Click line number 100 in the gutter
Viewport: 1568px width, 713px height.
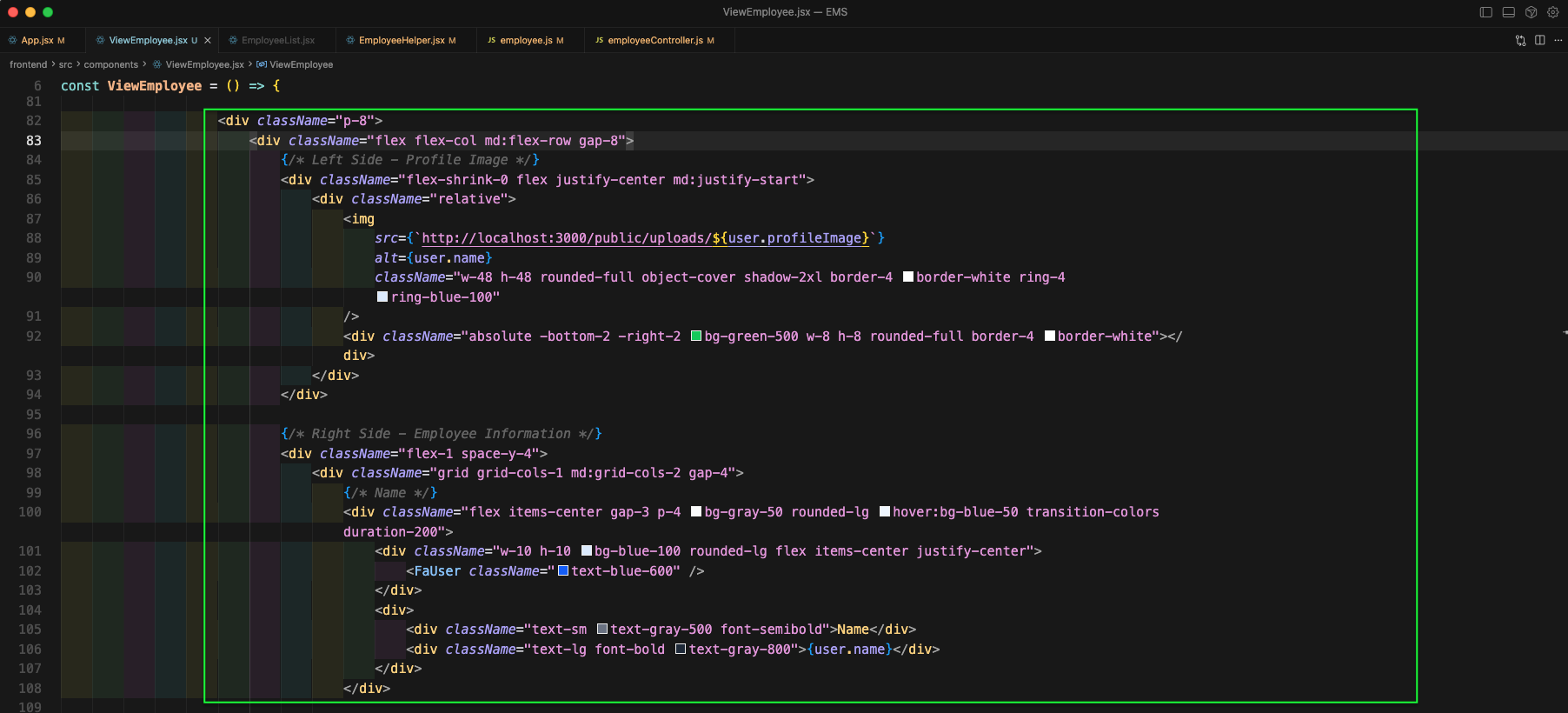pyautogui.click(x=30, y=511)
